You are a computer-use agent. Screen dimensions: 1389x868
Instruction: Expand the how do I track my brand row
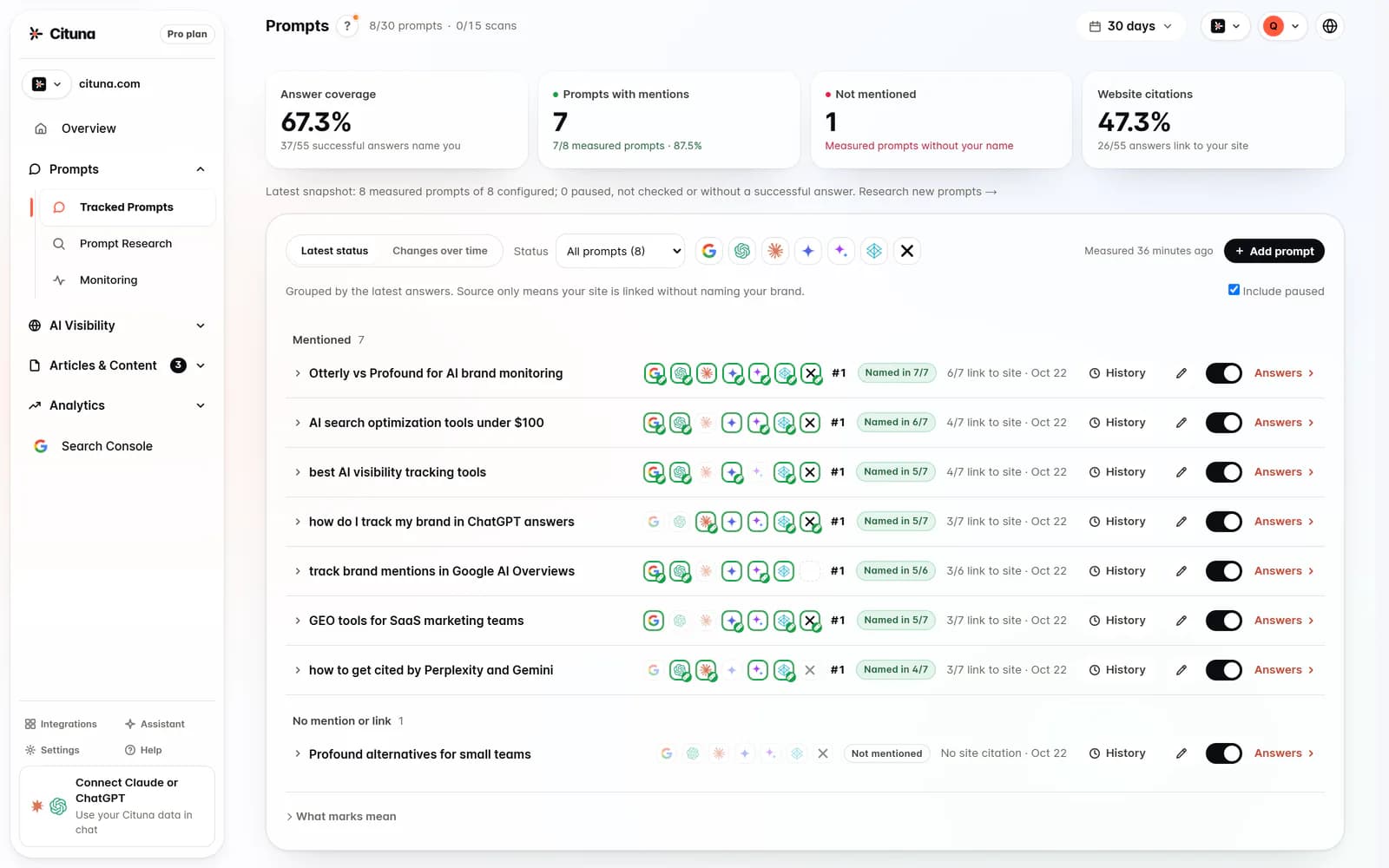click(298, 522)
